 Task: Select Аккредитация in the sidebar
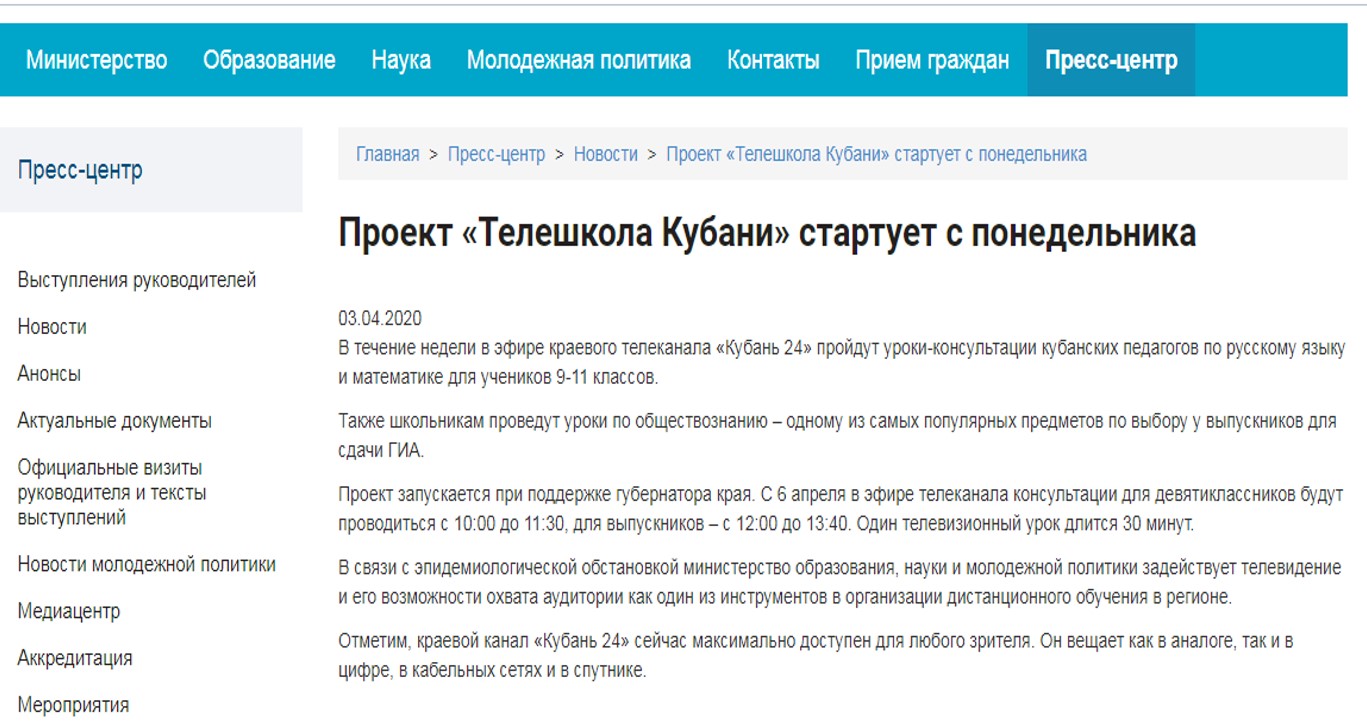pos(75,658)
